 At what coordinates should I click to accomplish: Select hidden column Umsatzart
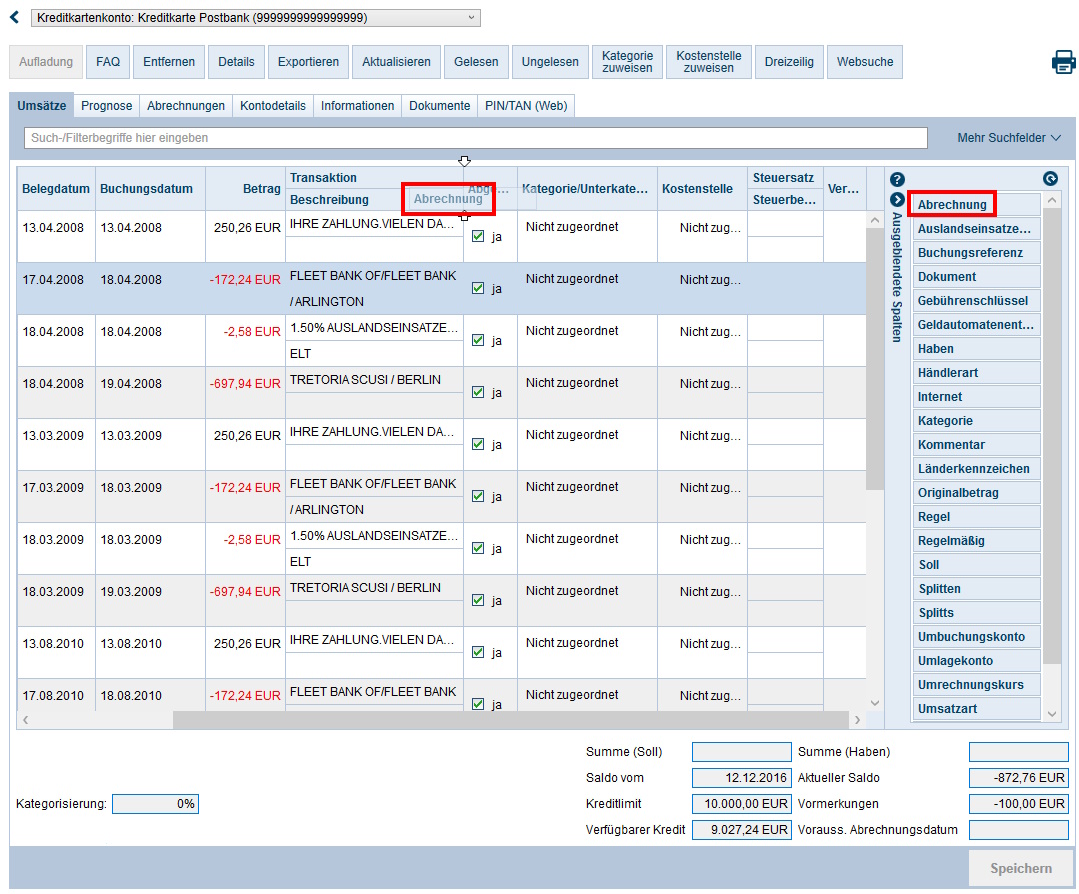[976, 709]
